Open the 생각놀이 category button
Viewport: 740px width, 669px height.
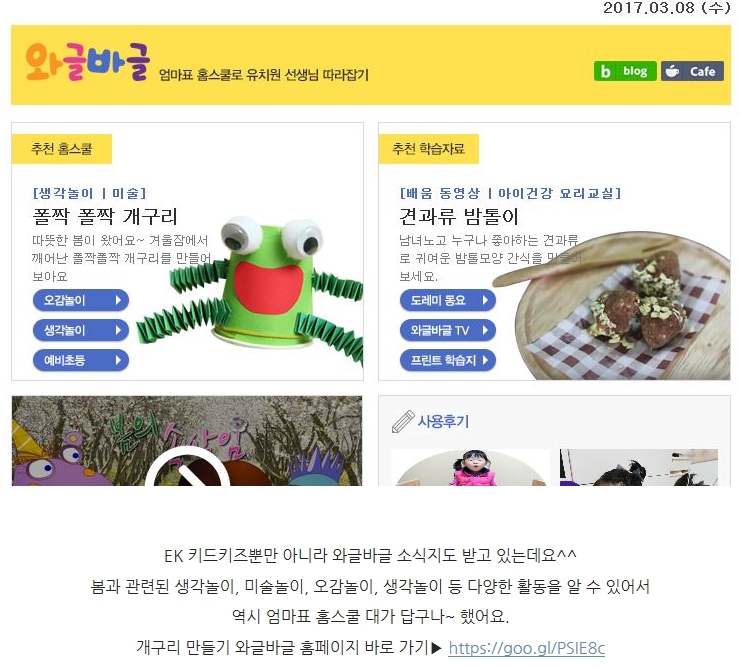click(81, 330)
